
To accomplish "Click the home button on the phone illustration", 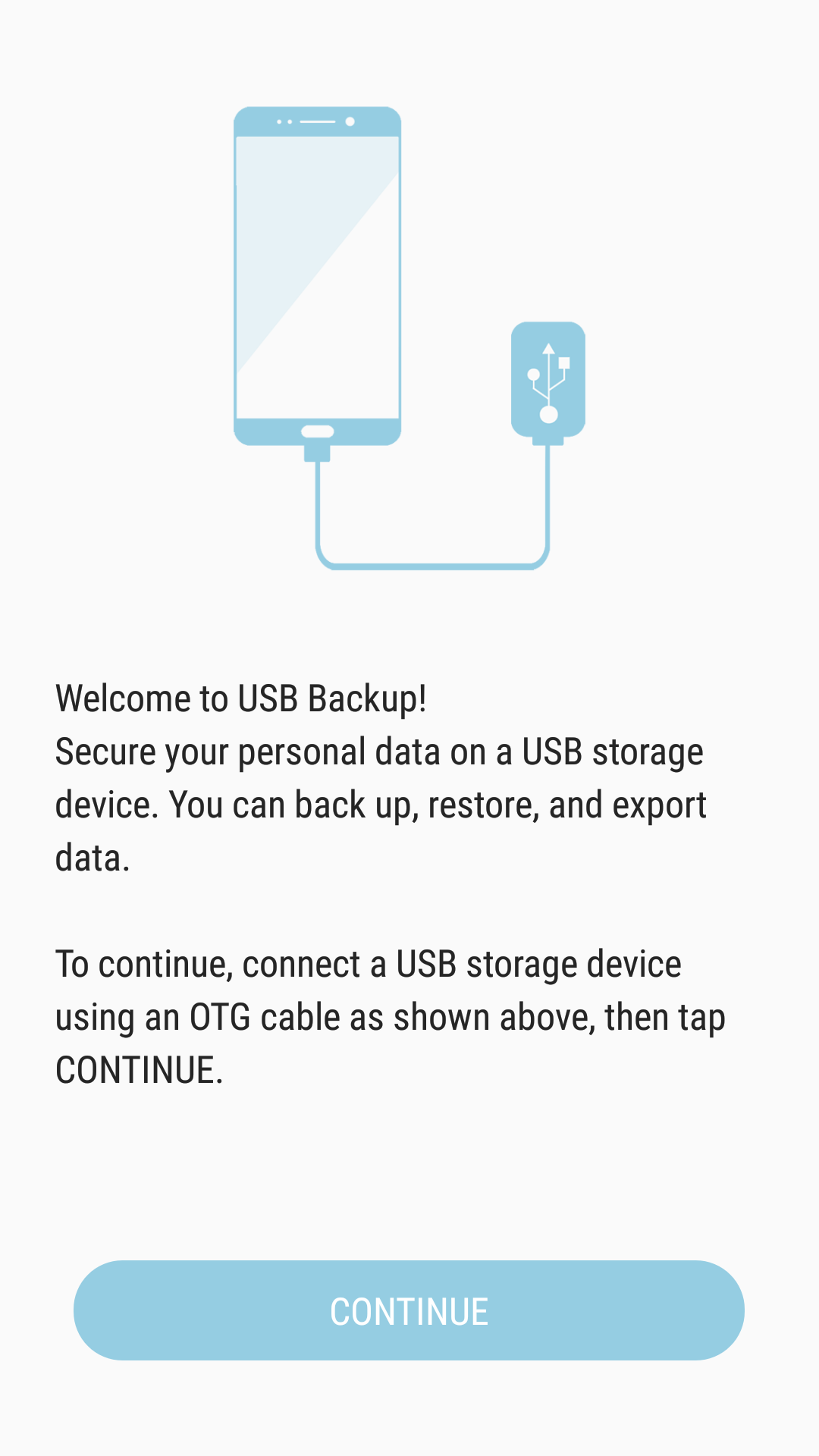I will click(x=318, y=431).
